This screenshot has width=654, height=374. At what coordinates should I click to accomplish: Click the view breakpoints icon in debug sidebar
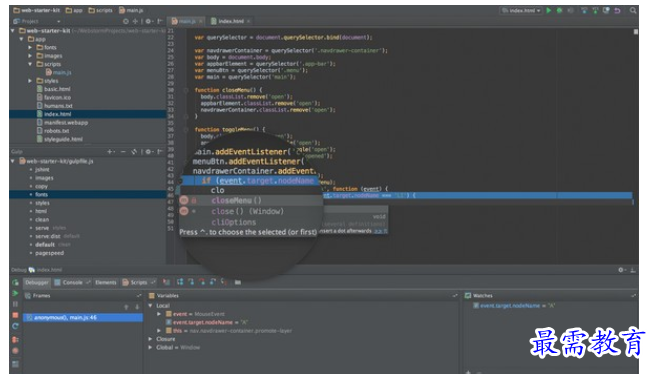tap(15, 340)
